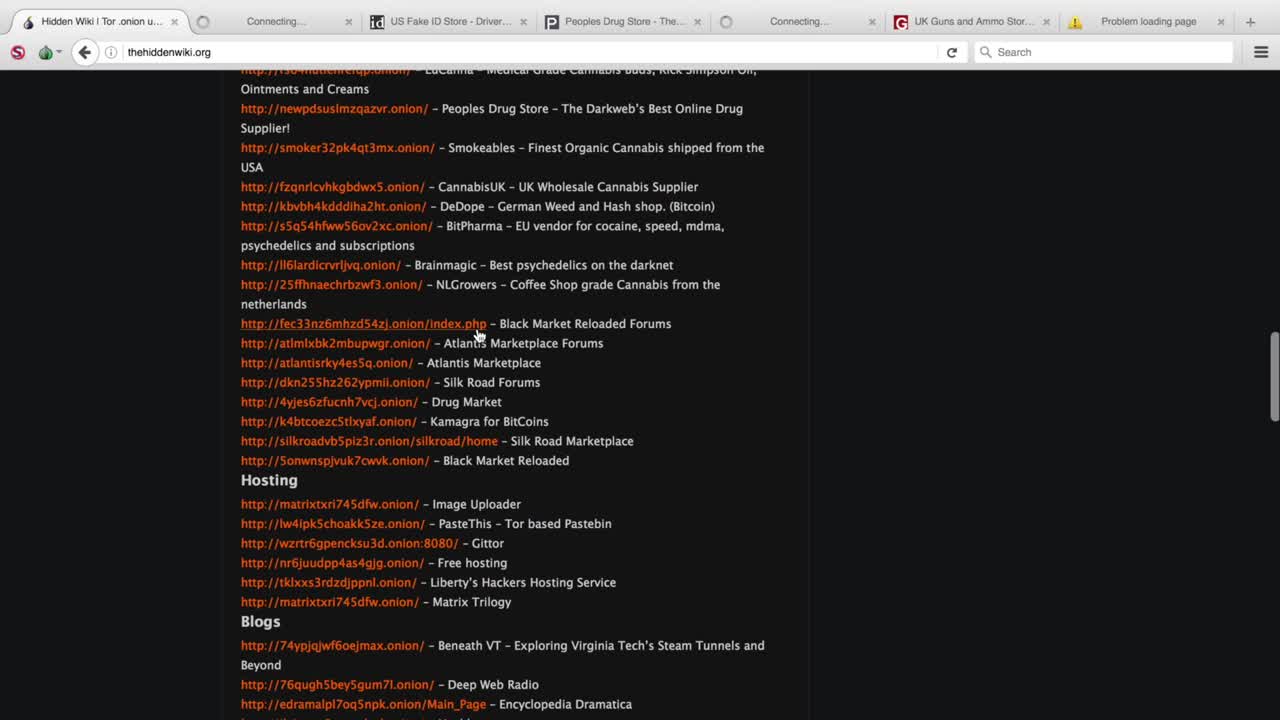Viewport: 1280px width, 720px height.
Task: Close the UK Guns and Ammo Store tab
Action: (1046, 22)
